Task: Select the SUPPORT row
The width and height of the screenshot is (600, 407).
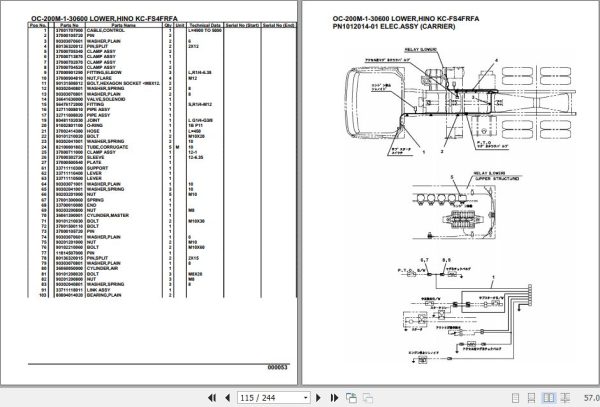Action: click(x=162, y=168)
